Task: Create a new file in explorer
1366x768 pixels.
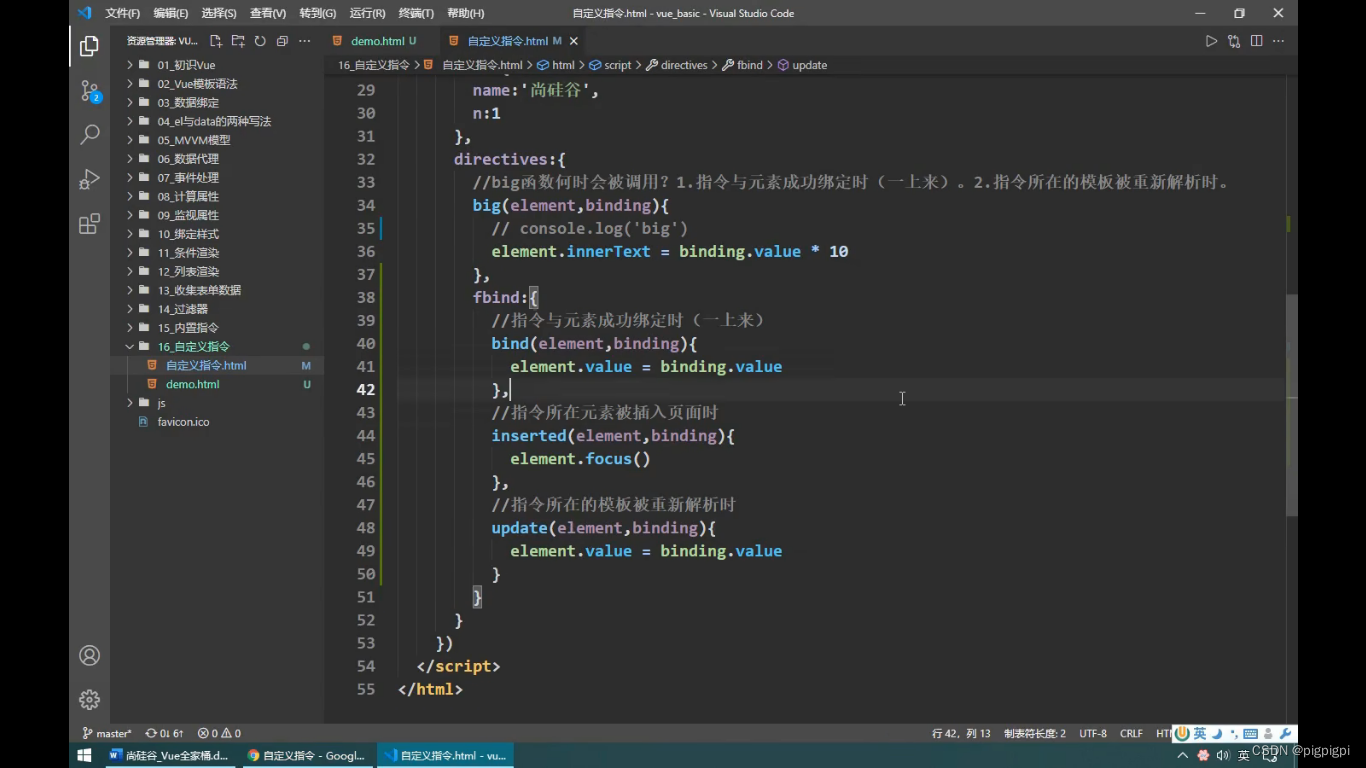Action: (216, 41)
